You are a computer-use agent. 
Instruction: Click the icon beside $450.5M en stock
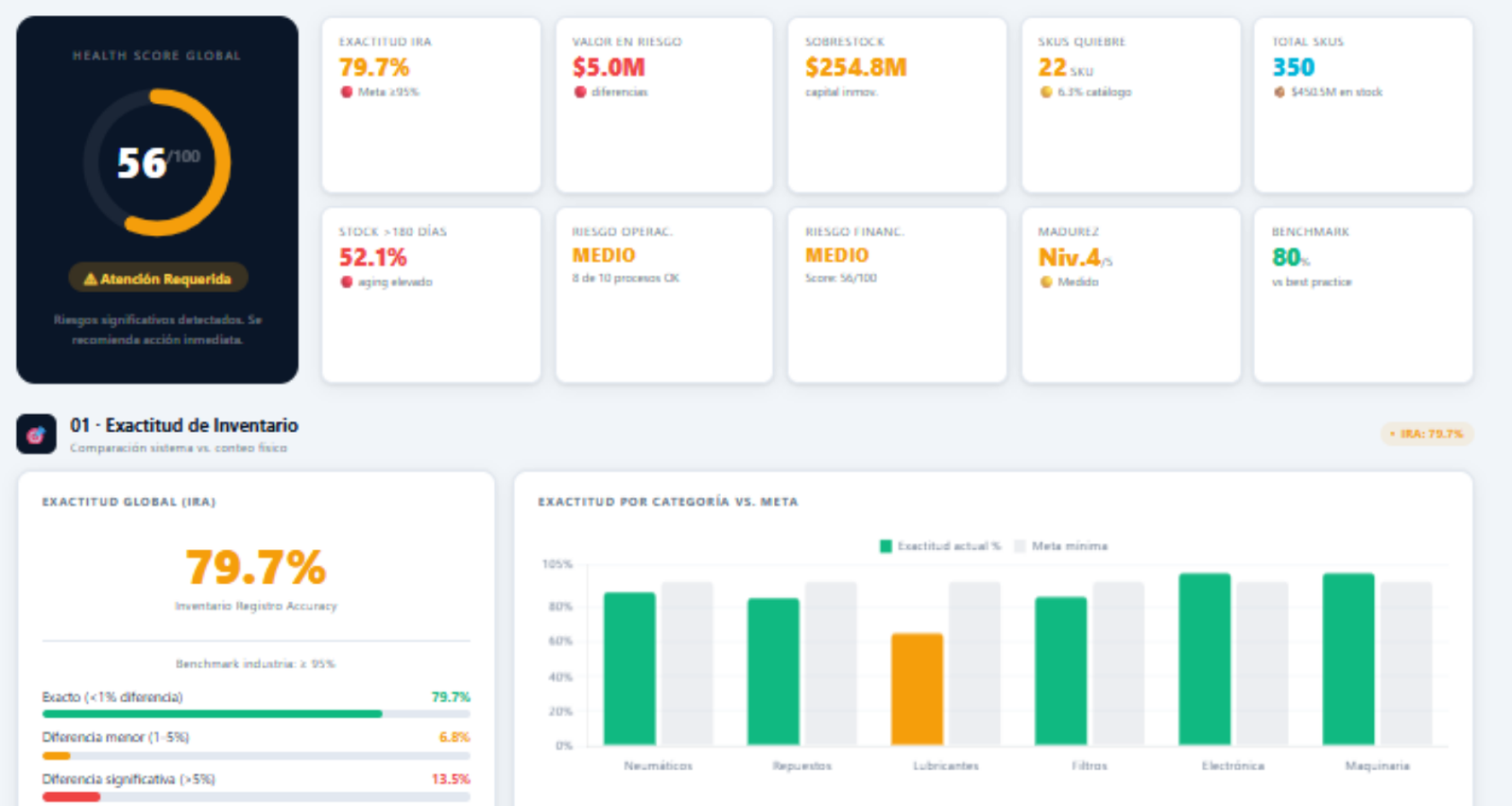(1279, 92)
